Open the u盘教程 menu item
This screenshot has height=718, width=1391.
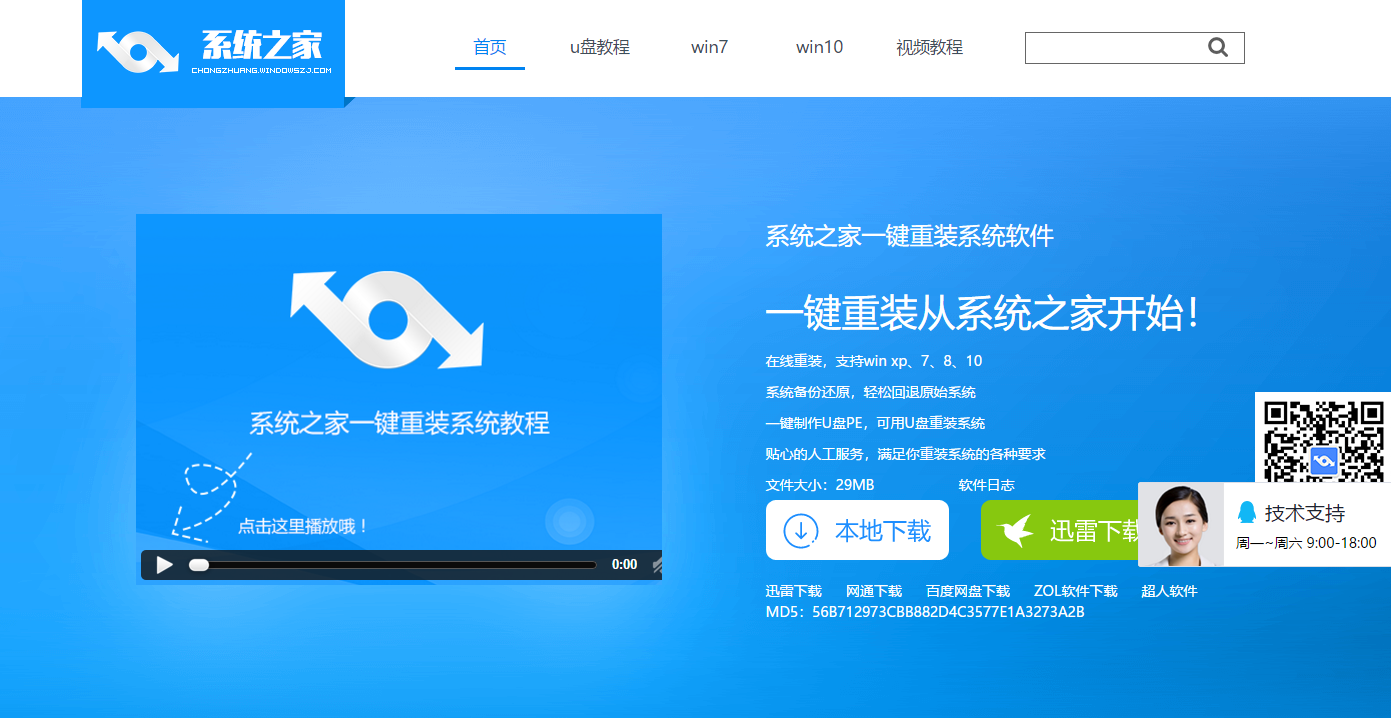[600, 47]
